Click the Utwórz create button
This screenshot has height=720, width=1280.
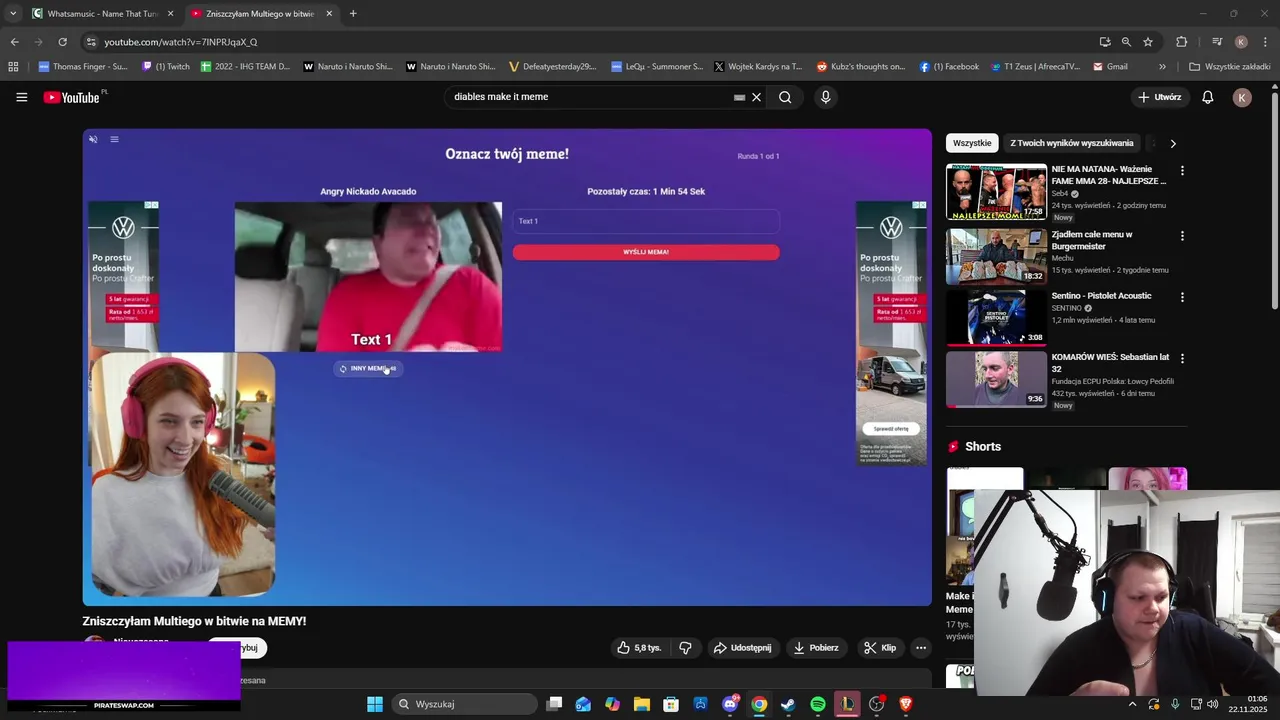tap(1159, 97)
